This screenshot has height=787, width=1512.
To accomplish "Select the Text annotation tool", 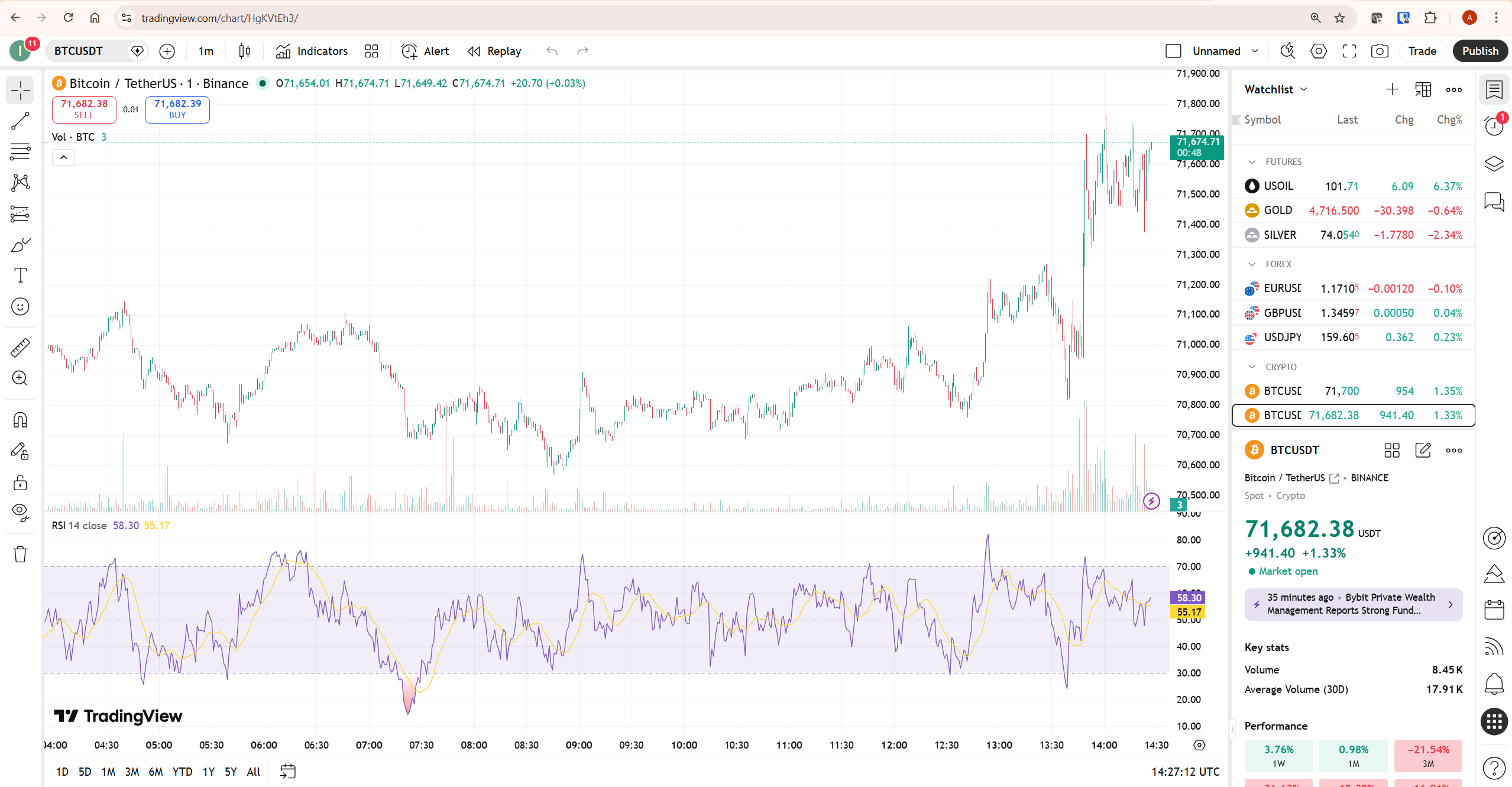I will pyautogui.click(x=20, y=275).
